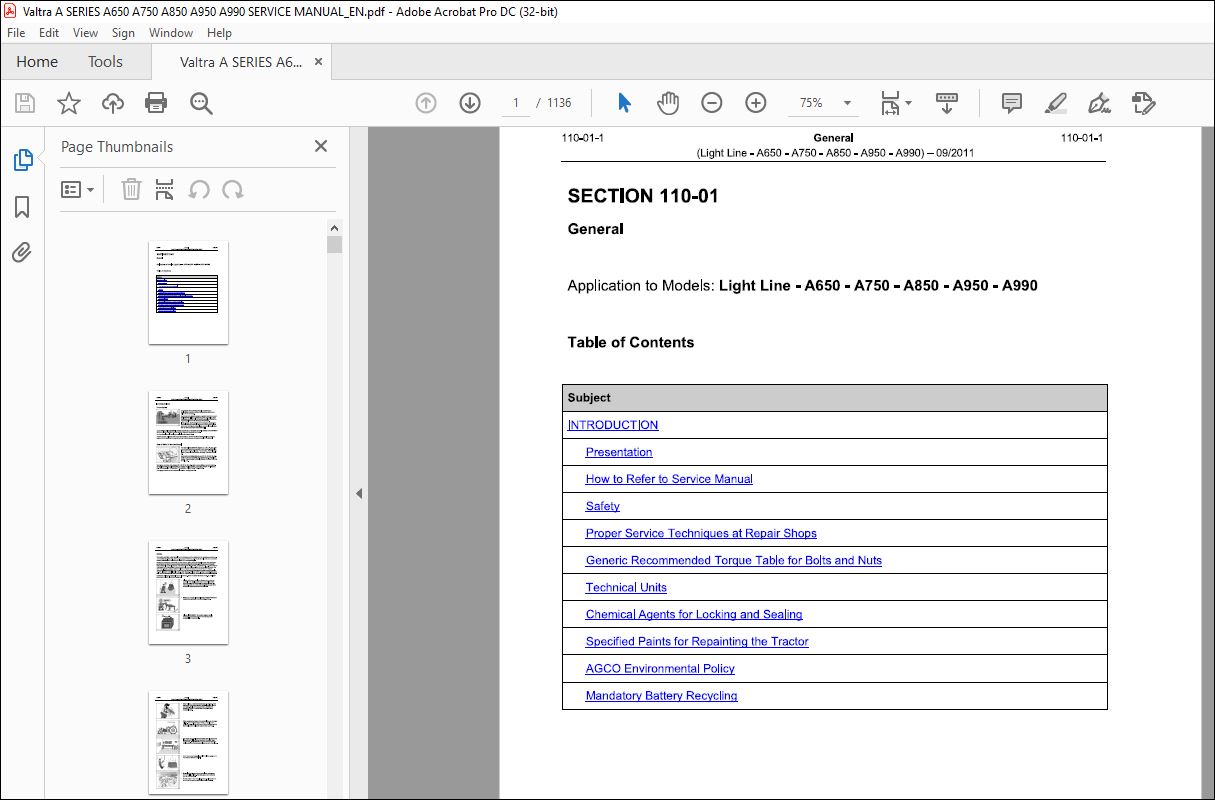Click the upload to cloud icon
This screenshot has height=800, width=1215.
pyautogui.click(x=113, y=103)
